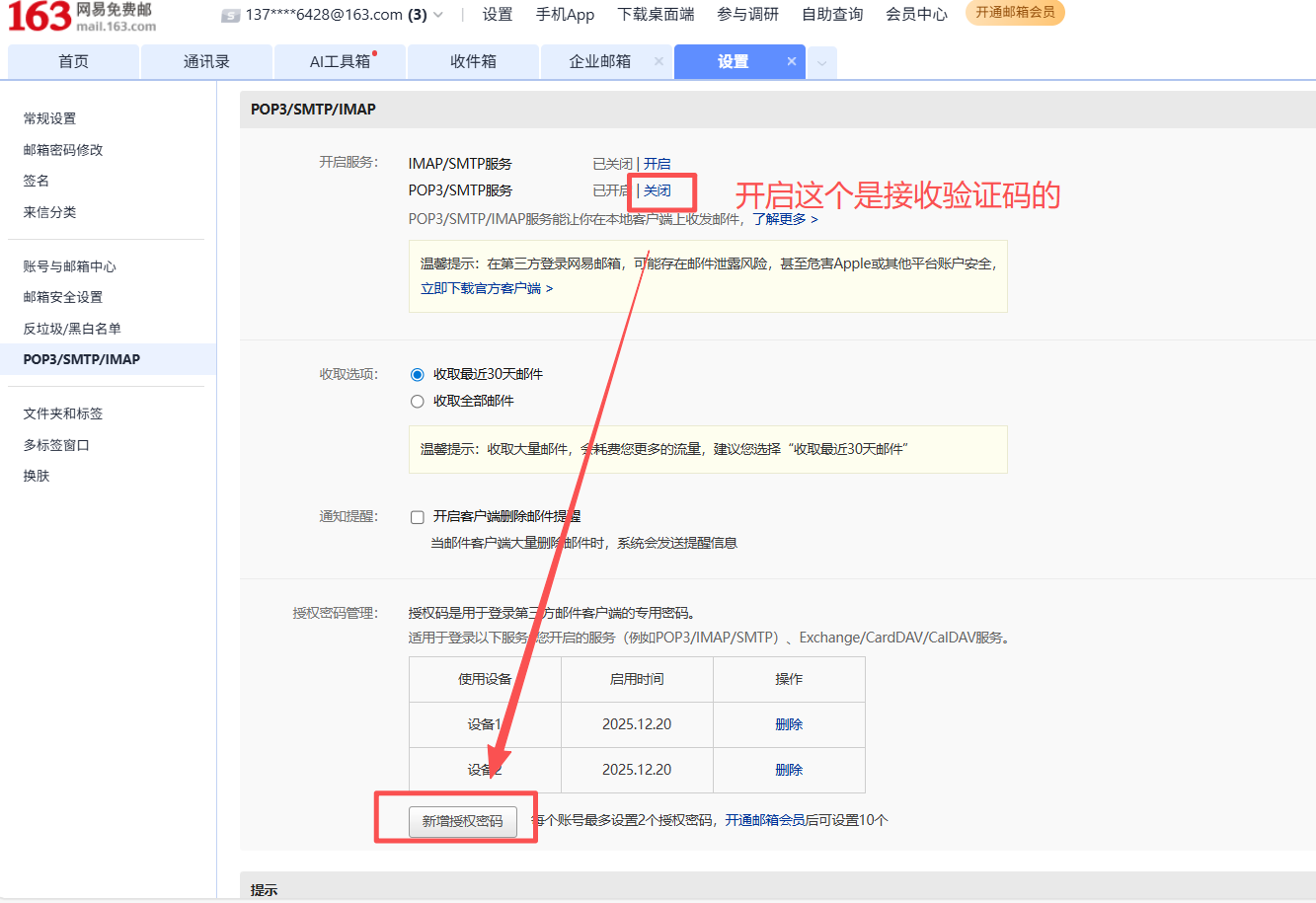Viewport: 1316px width, 903px height.
Task: Switch to the 收件箱 tab
Action: (473, 61)
